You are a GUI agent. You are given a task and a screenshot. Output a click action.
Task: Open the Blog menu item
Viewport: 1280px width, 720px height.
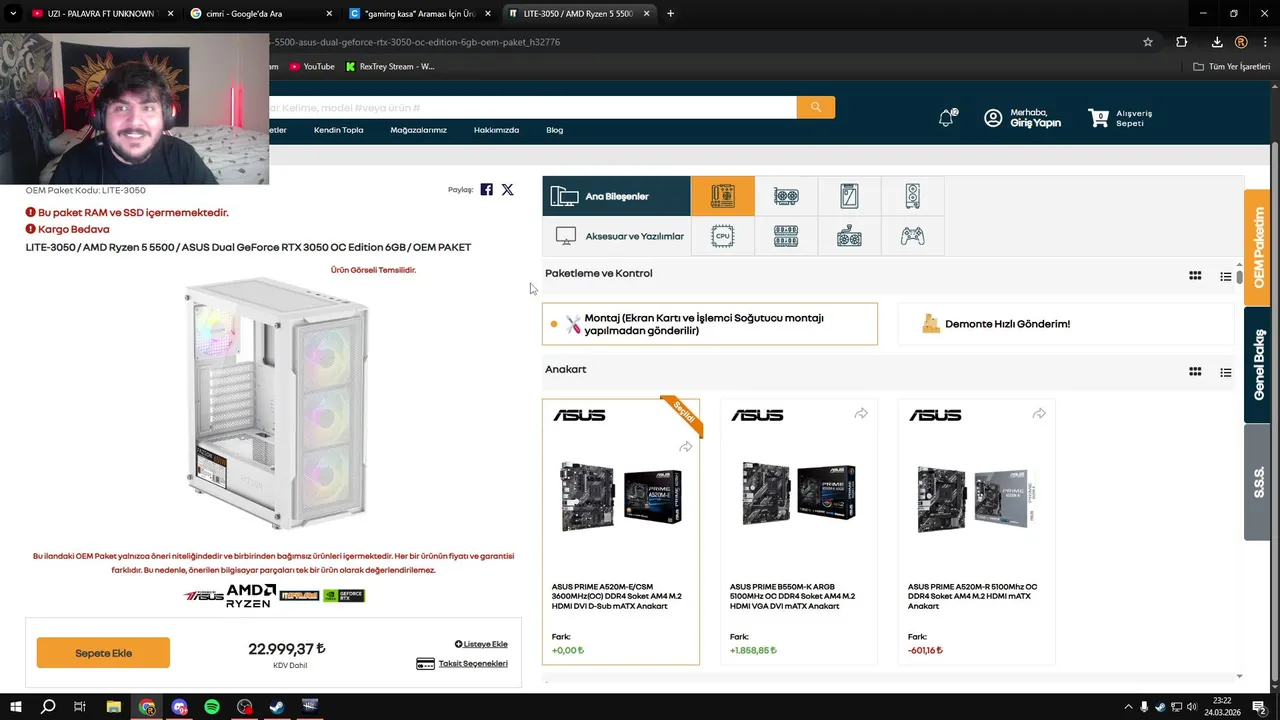tap(554, 130)
